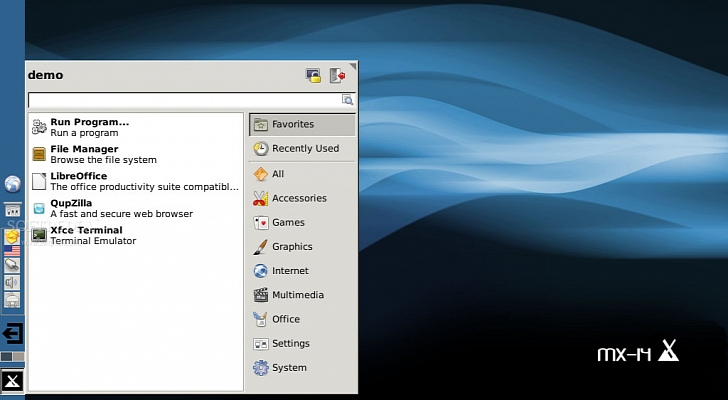Launch Xfce Terminal from favorites
The width and height of the screenshot is (728, 400).
point(85,235)
